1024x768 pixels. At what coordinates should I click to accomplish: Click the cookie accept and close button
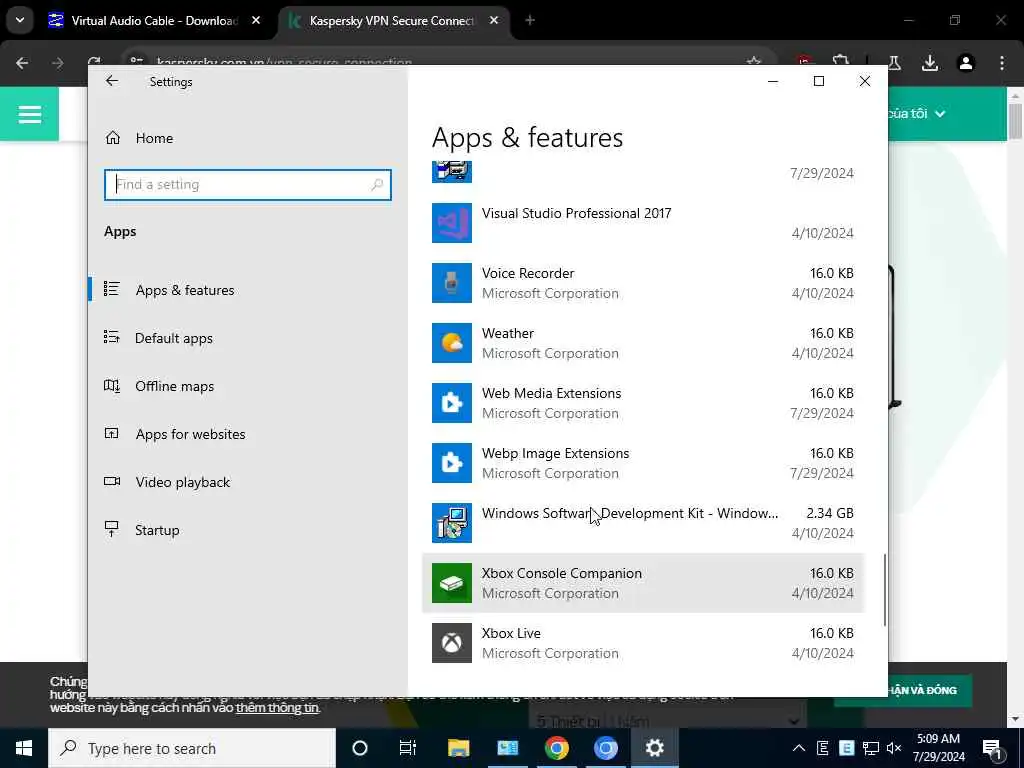923,690
